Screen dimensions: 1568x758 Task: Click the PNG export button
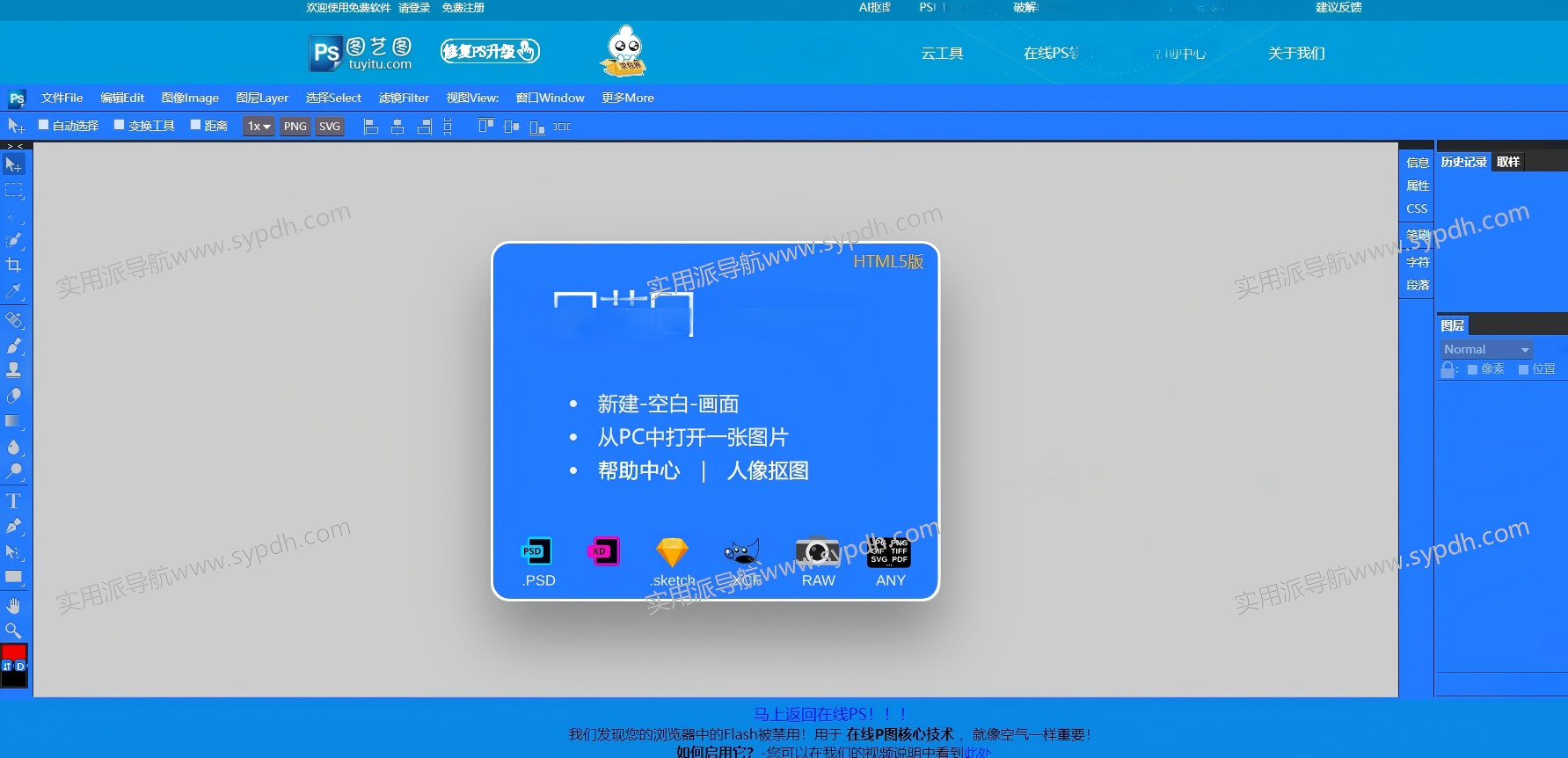295,127
